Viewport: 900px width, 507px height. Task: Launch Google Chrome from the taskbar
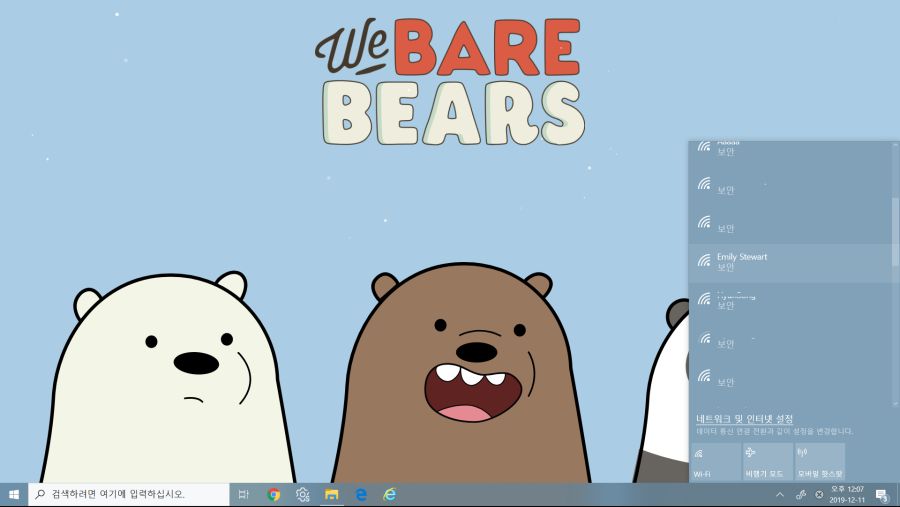tap(274, 494)
